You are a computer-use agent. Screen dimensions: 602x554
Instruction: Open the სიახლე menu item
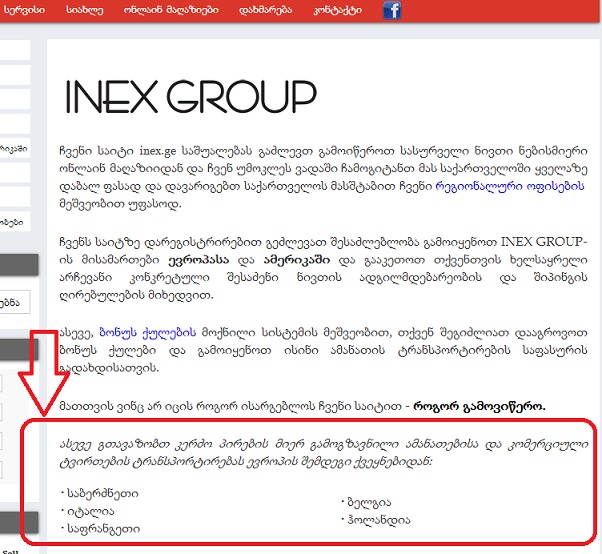click(x=84, y=10)
